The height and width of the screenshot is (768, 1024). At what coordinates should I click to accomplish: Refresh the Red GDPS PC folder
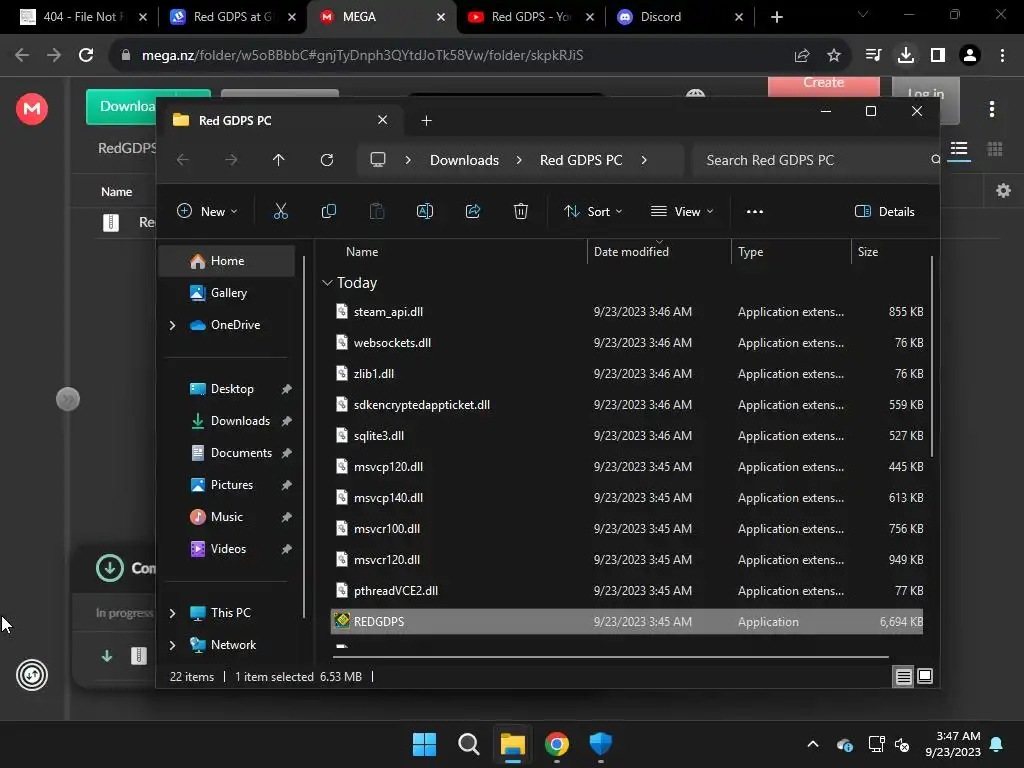(327, 160)
